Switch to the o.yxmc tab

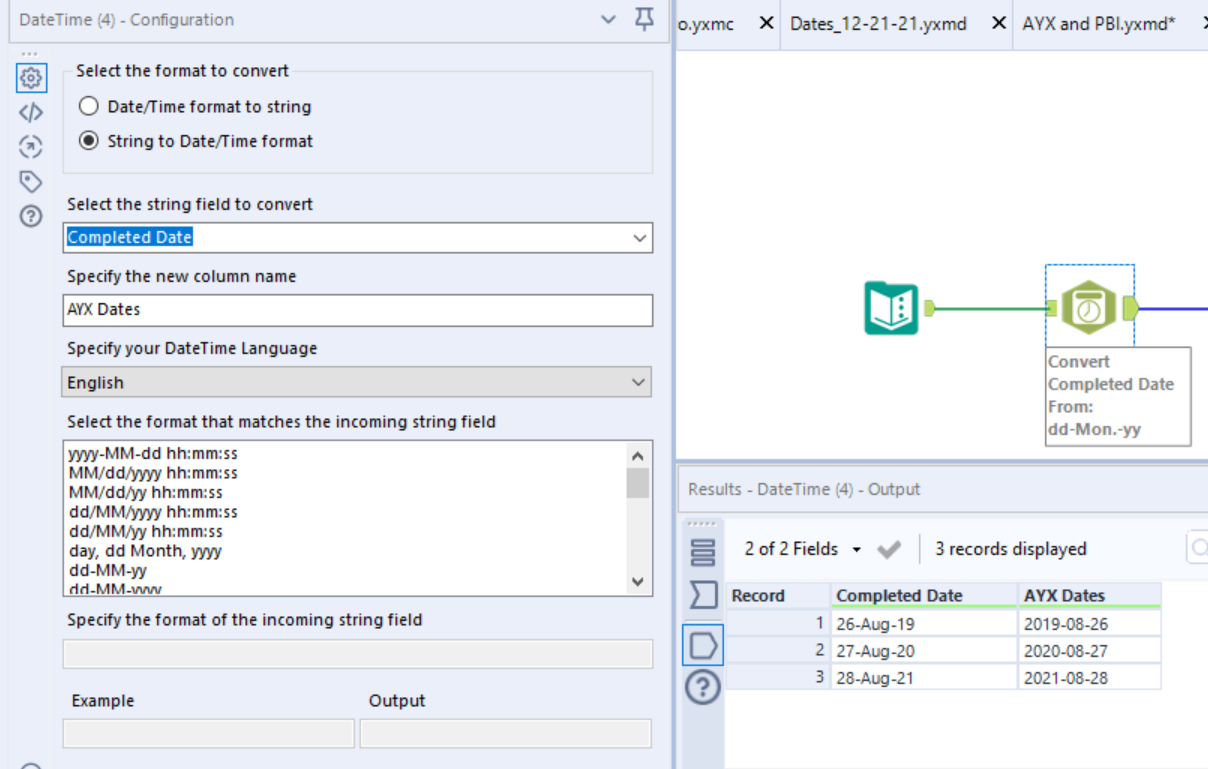(x=706, y=24)
